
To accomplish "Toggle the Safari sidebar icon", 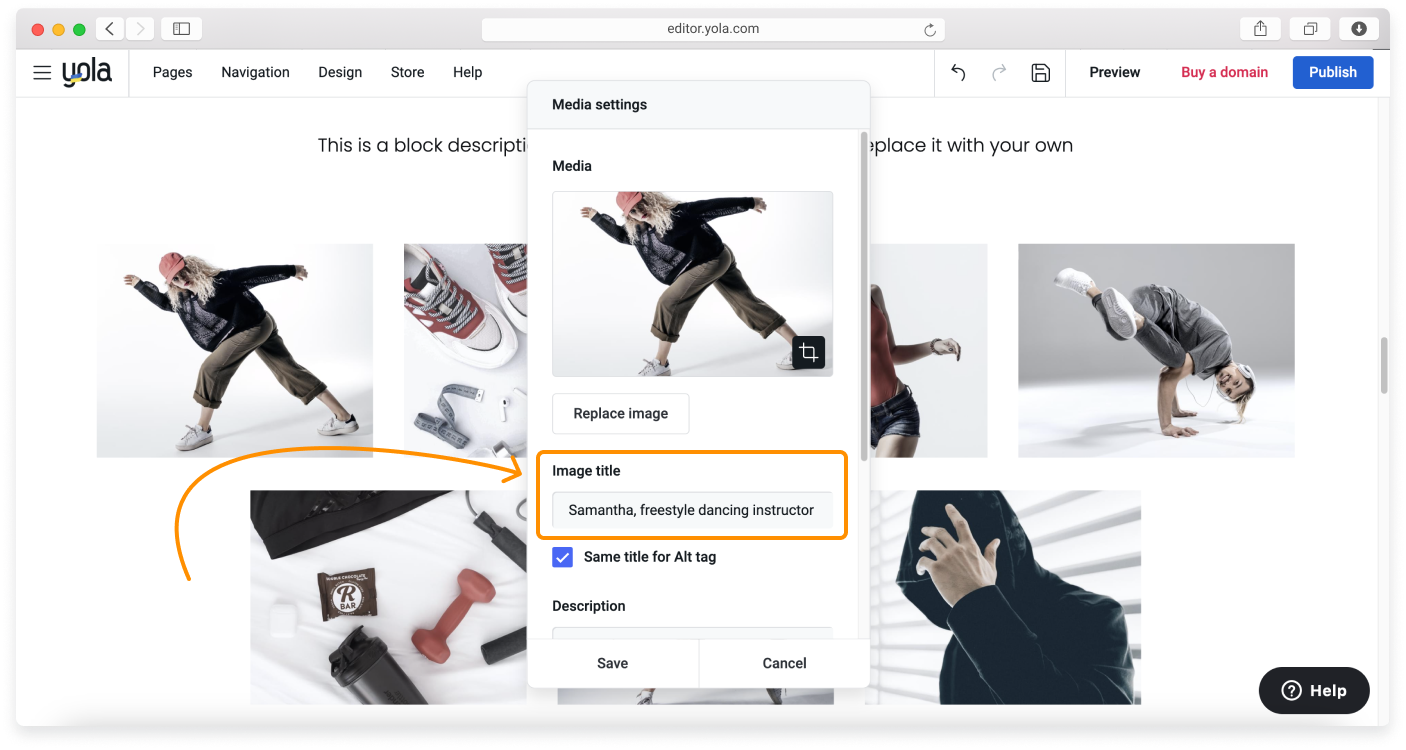I will point(181,29).
